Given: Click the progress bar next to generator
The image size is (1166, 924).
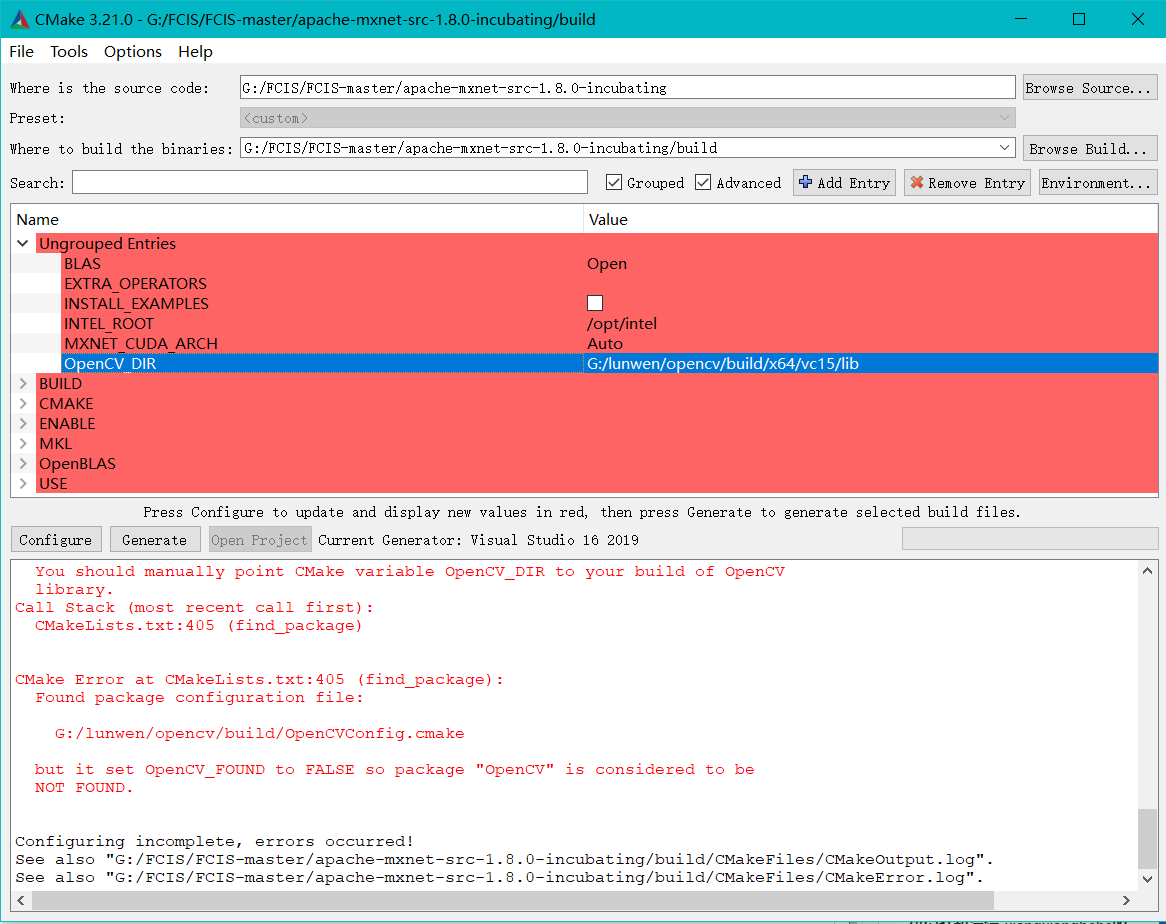Looking at the screenshot, I should coord(1030,539).
